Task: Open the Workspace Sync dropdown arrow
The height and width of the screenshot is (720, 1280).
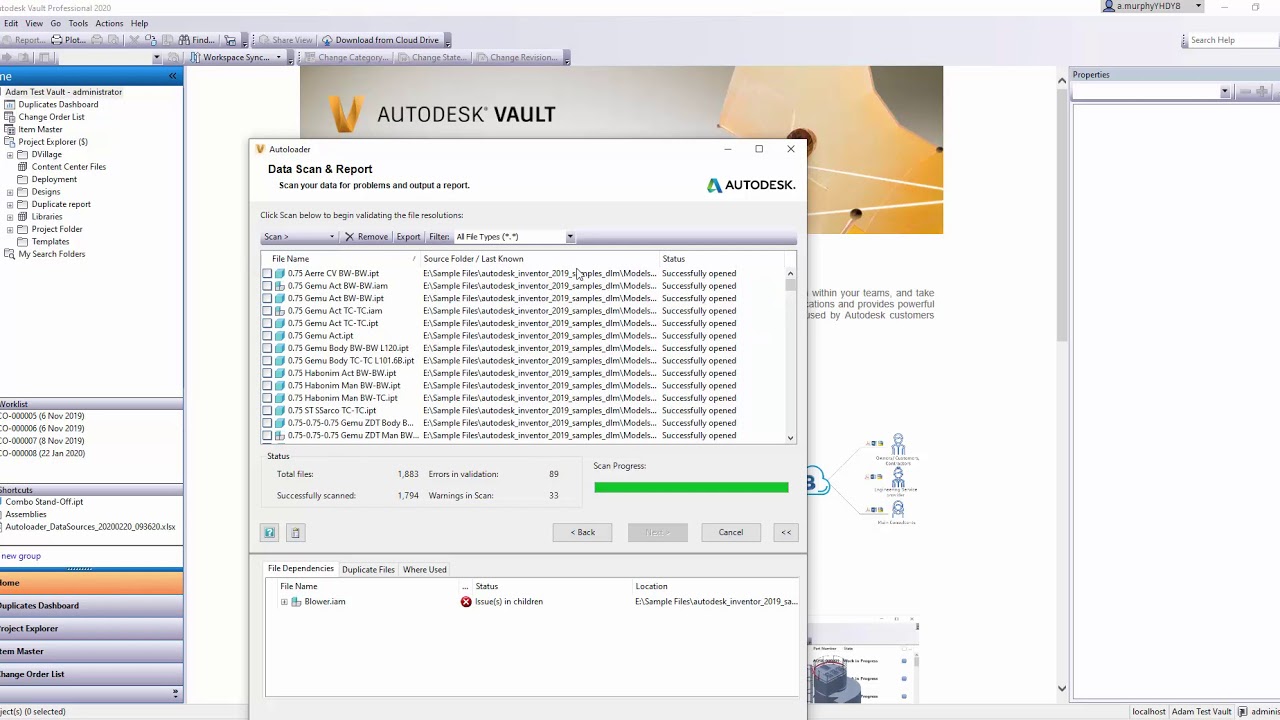Action: coord(278,58)
